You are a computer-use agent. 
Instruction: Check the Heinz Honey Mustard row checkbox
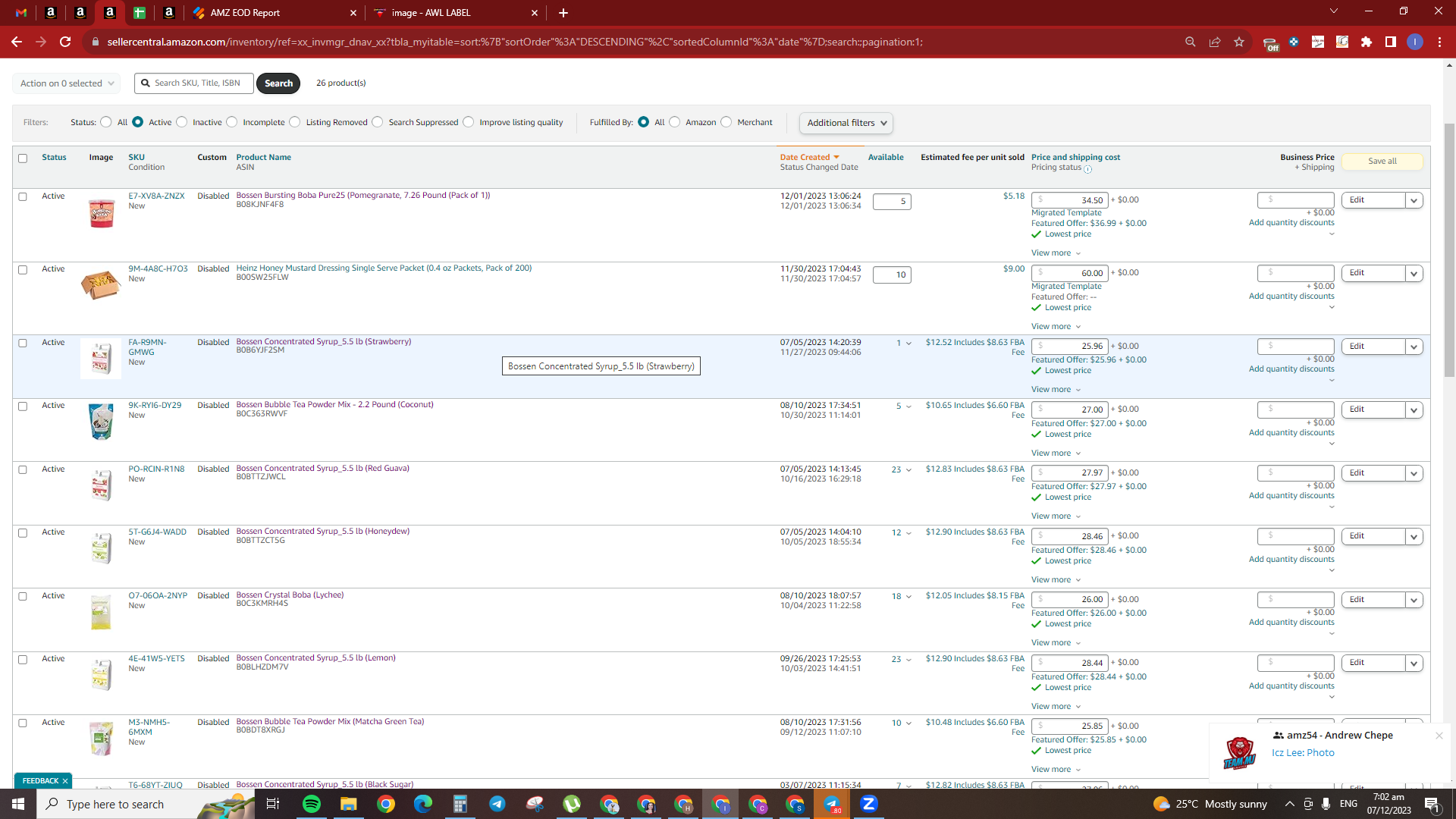click(x=23, y=270)
